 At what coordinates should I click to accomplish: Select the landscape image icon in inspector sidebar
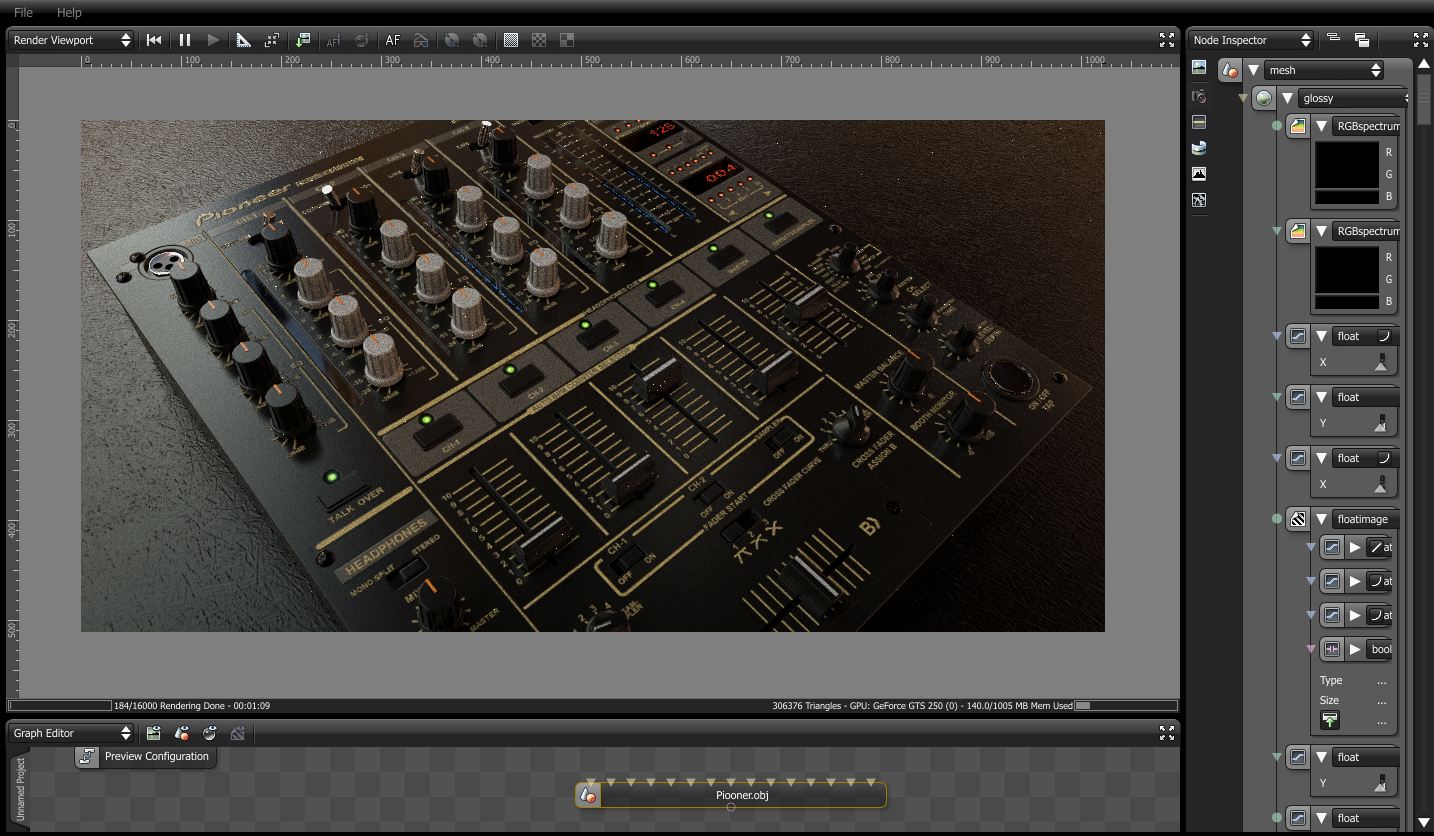point(1199,68)
